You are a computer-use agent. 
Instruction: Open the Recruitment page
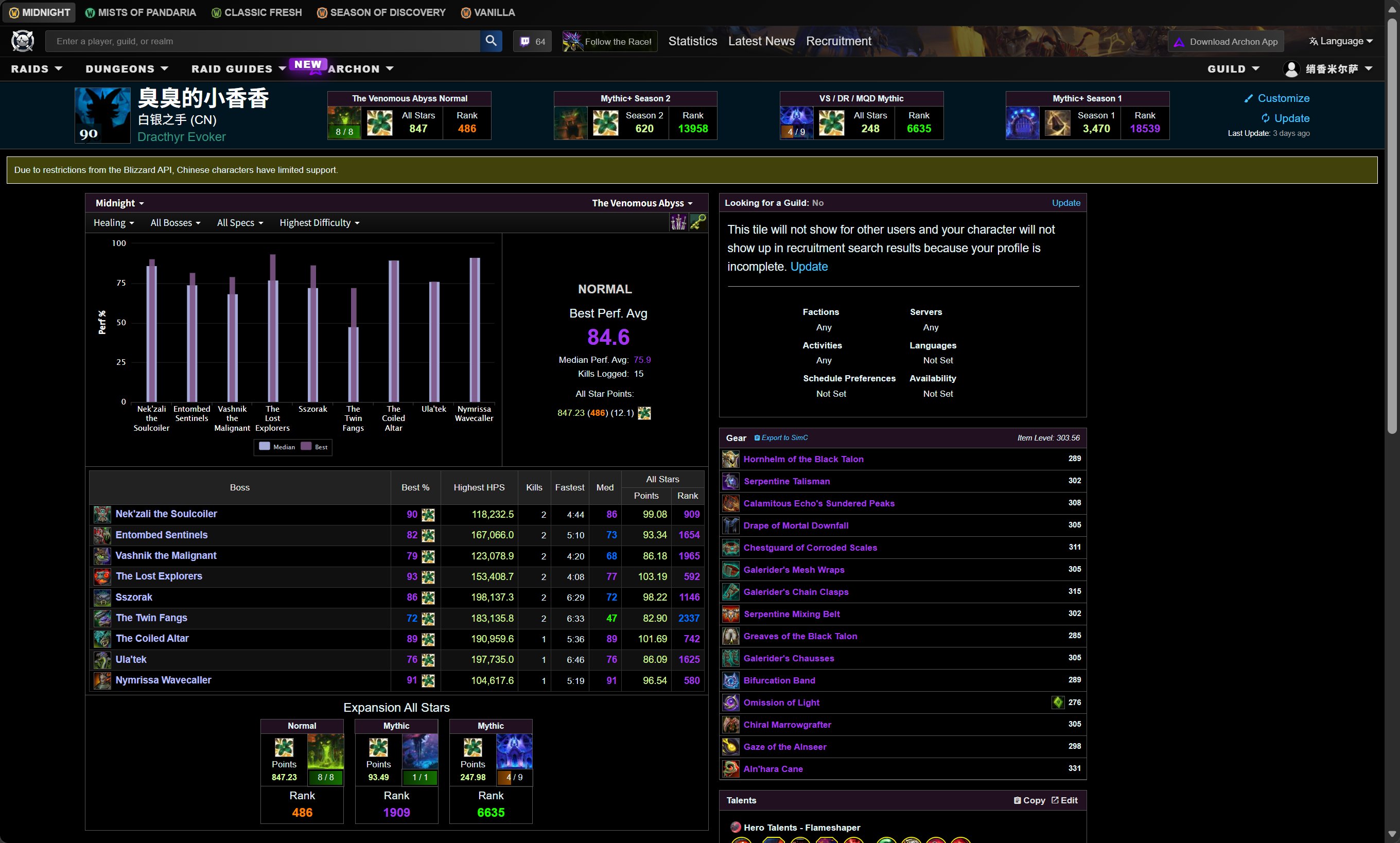(838, 41)
